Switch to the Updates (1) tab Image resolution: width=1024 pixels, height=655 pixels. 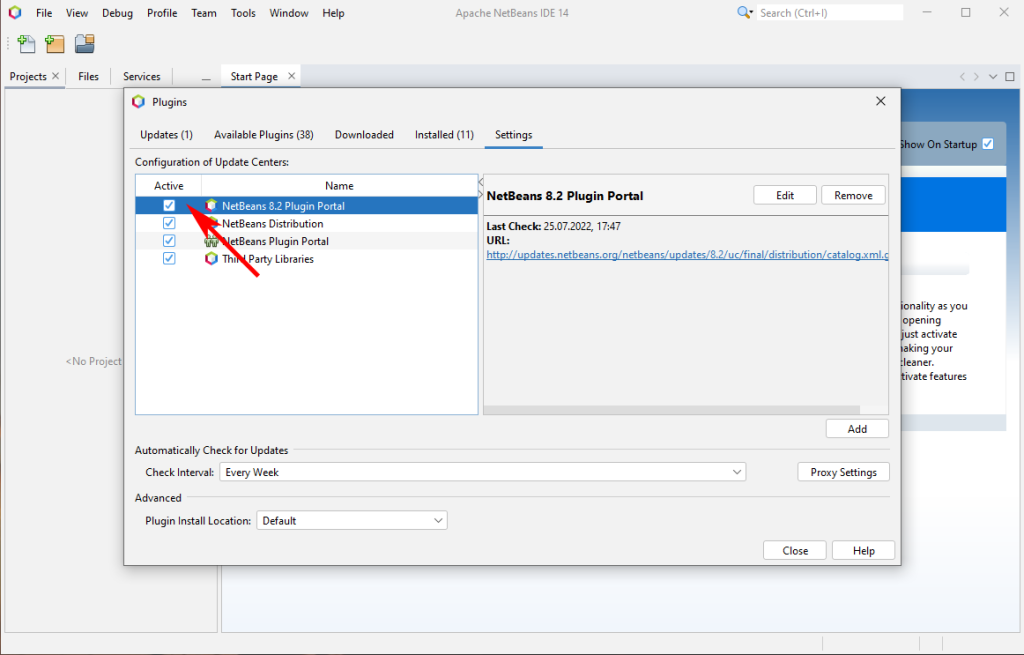[167, 135]
